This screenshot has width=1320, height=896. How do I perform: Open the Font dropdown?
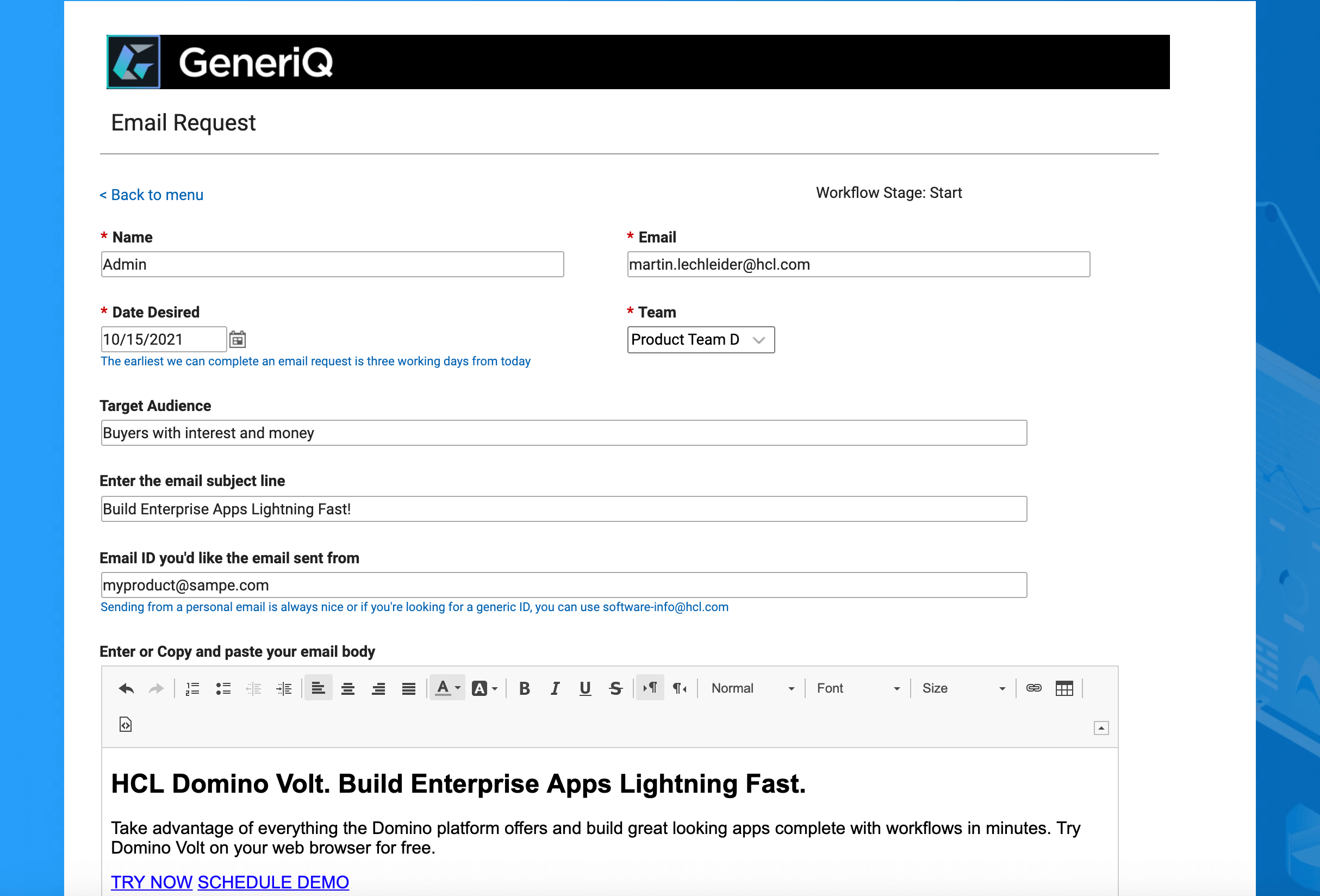pos(858,689)
